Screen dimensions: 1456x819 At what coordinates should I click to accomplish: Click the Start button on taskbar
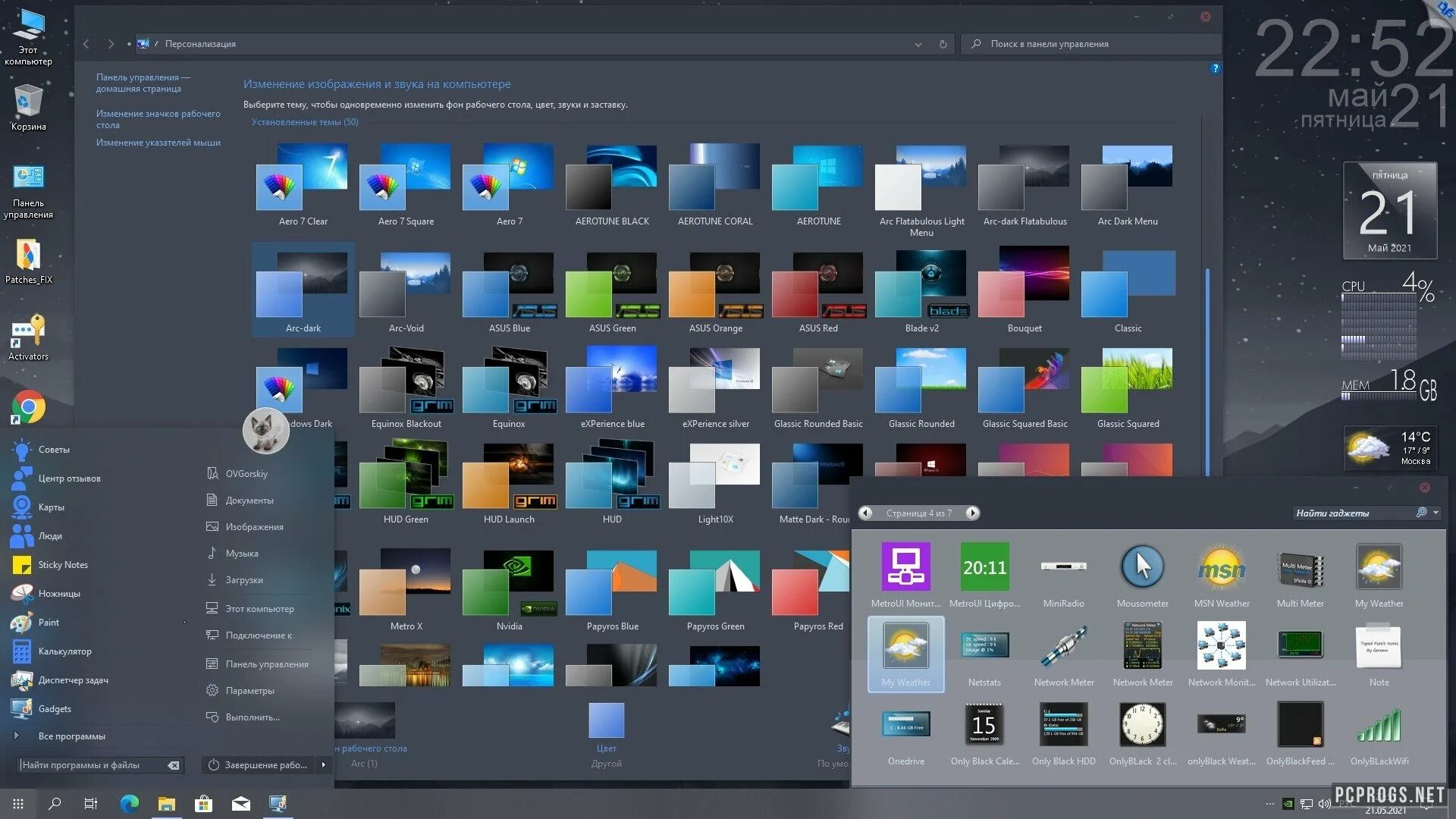pos(18,804)
